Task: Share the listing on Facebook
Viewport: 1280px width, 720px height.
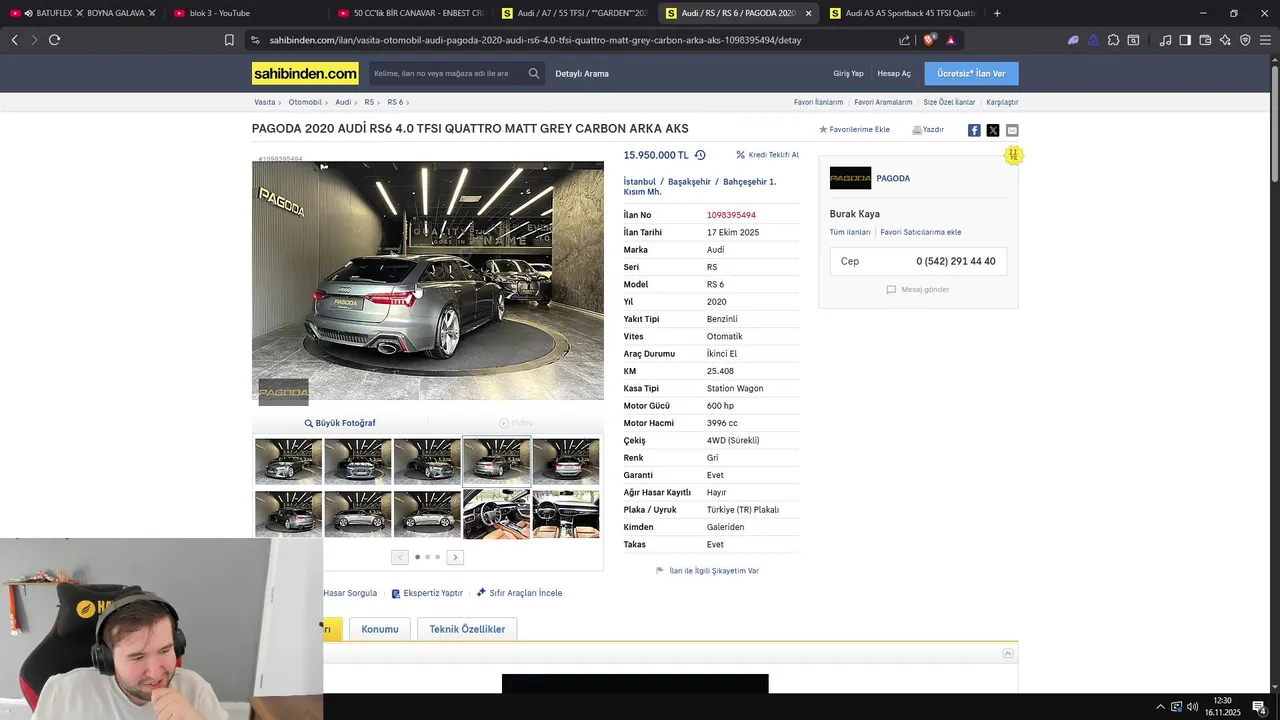Action: (x=974, y=130)
